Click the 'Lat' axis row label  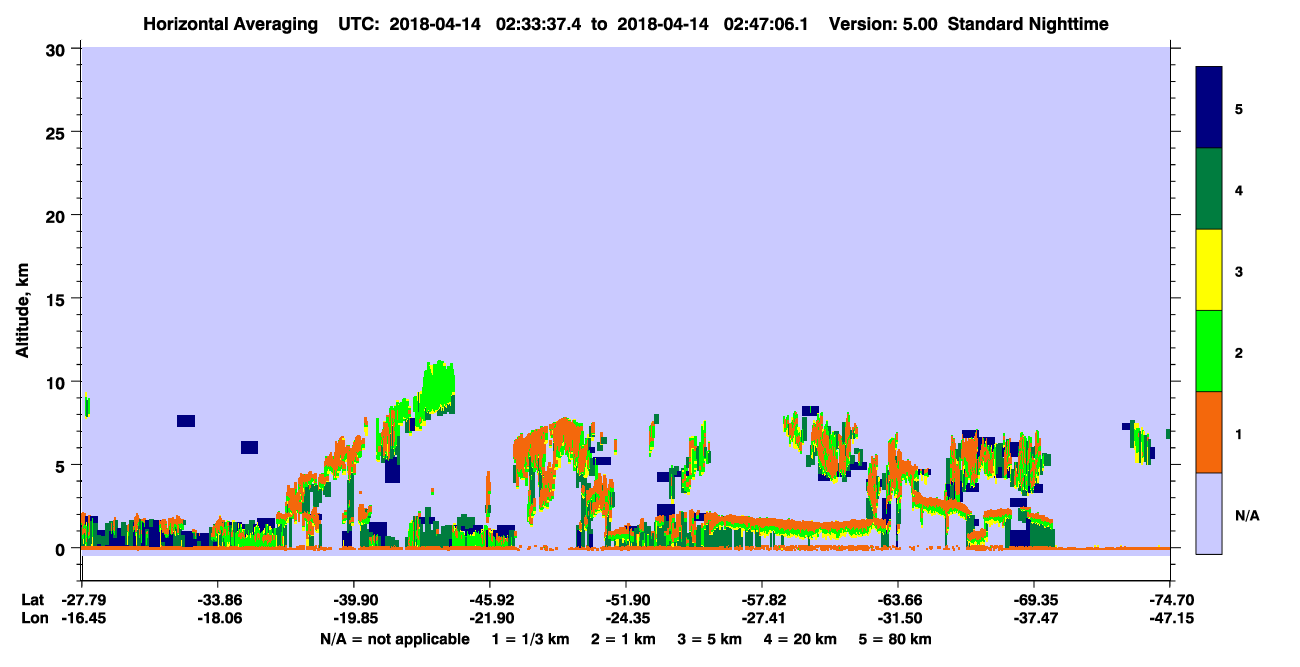coord(32,600)
